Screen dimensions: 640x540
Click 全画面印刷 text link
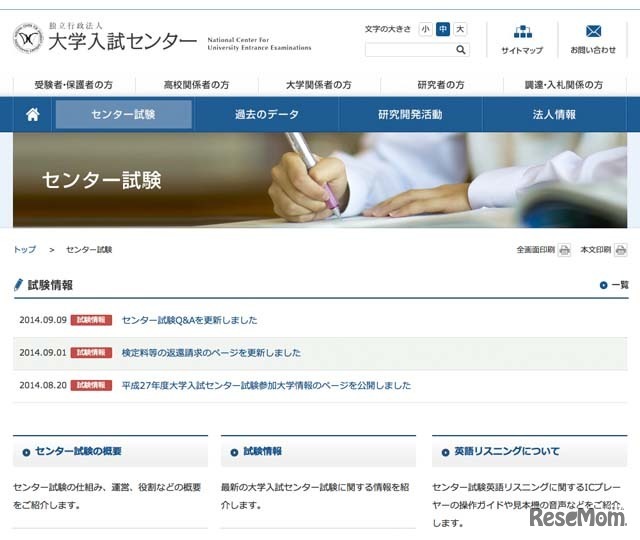click(536, 249)
